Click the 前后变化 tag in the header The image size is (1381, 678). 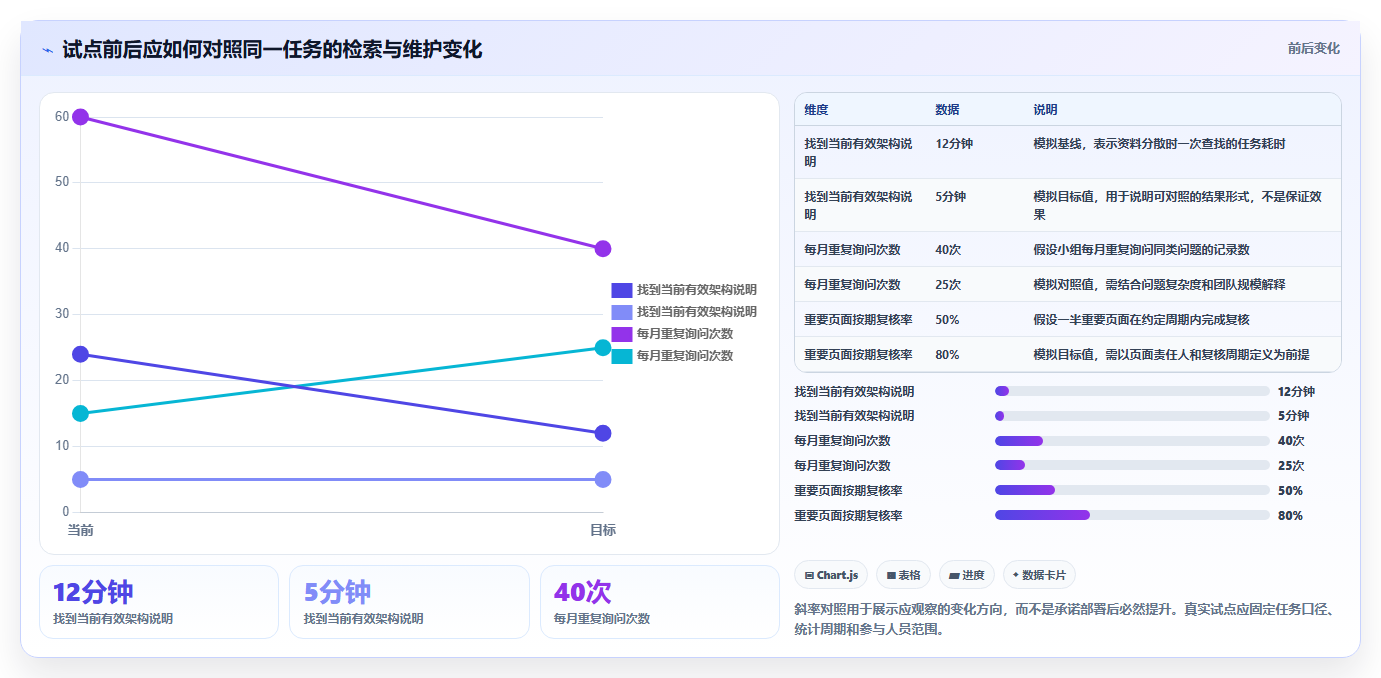[1313, 48]
